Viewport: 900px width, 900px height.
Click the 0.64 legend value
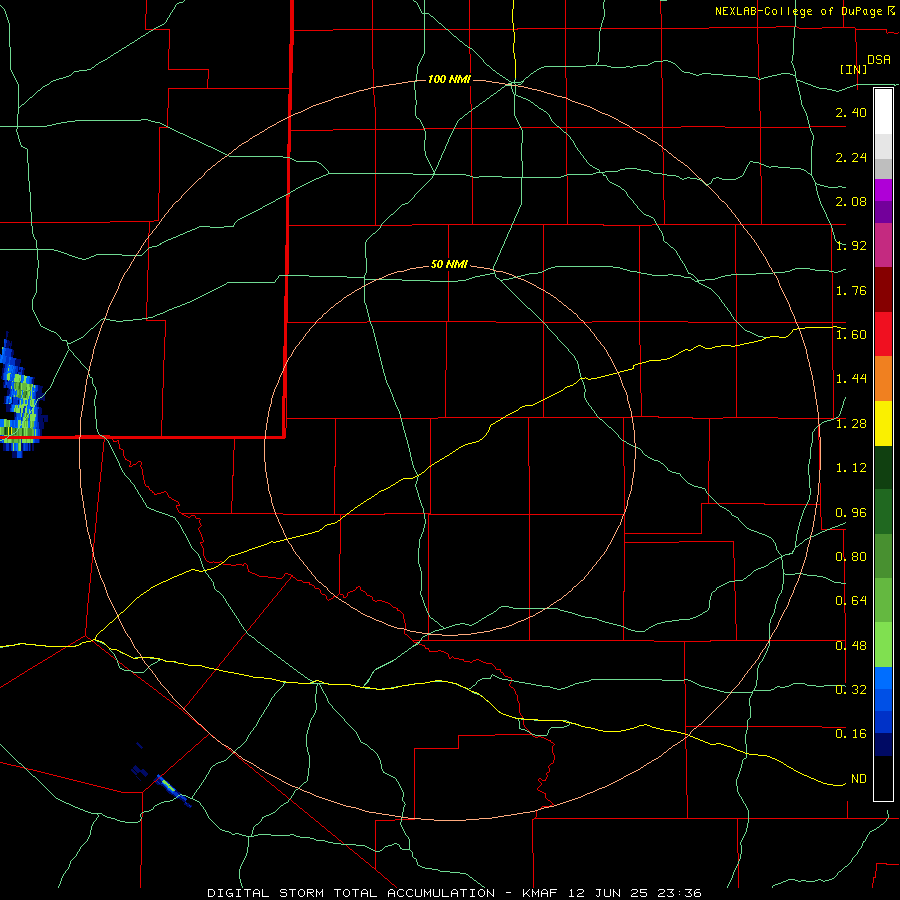point(851,601)
